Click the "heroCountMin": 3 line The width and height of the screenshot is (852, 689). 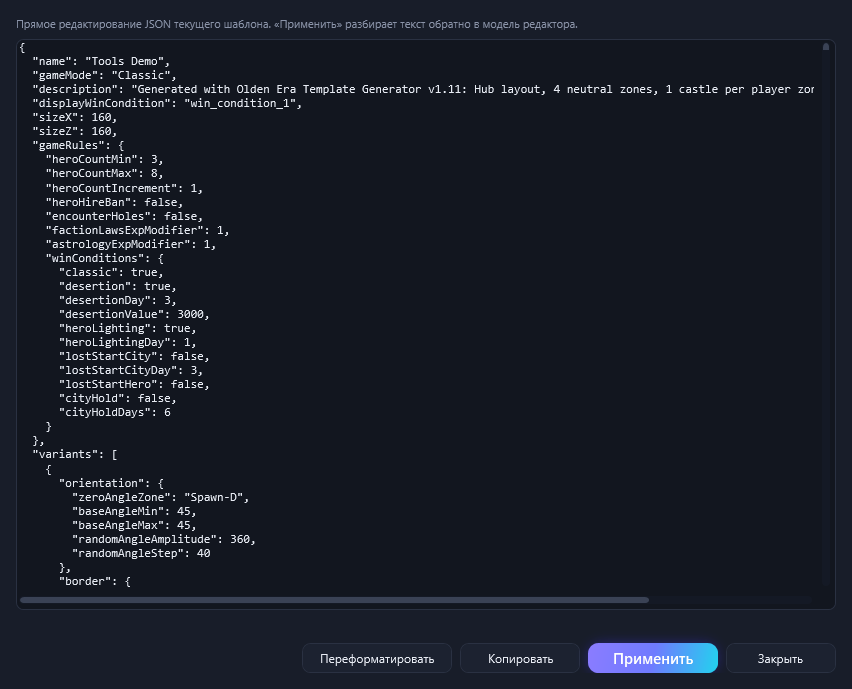point(104,159)
